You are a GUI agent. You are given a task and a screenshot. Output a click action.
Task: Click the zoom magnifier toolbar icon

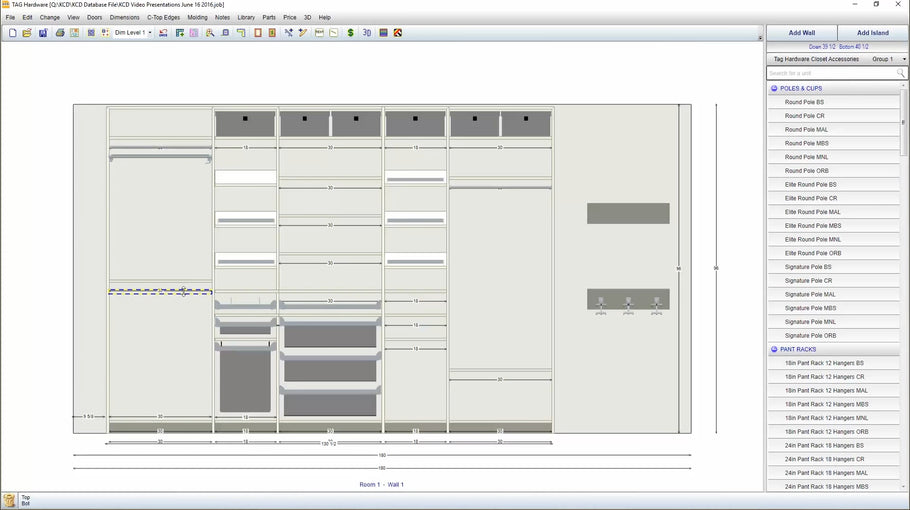click(x=210, y=33)
